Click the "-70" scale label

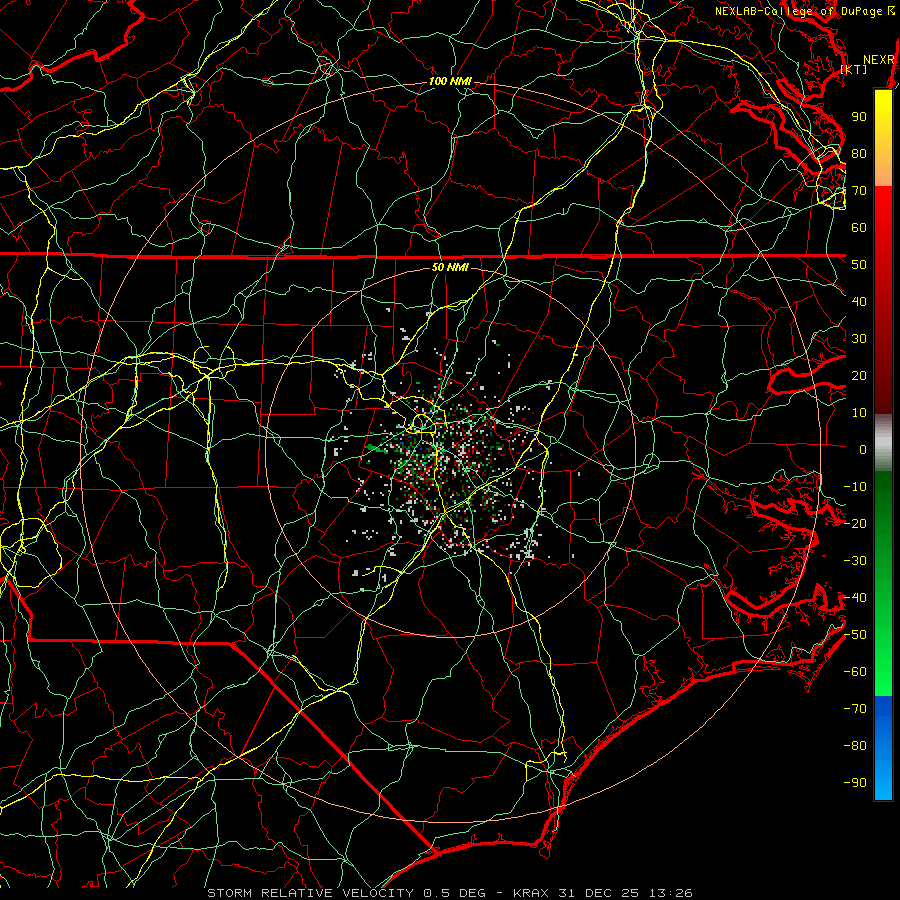(855, 709)
